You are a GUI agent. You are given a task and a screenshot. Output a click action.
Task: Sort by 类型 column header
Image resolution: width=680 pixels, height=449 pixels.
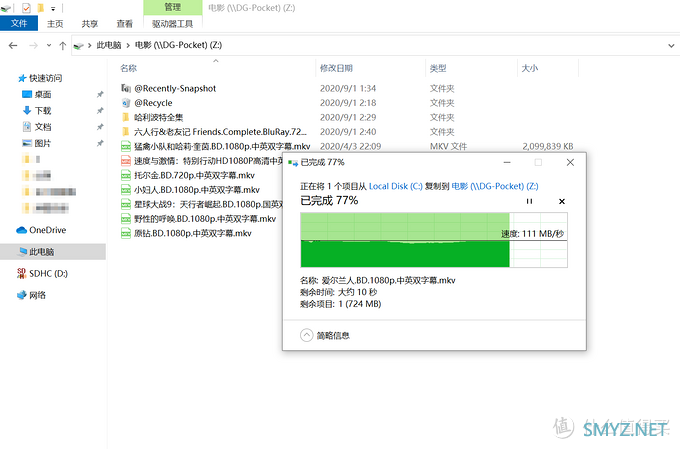(438, 68)
